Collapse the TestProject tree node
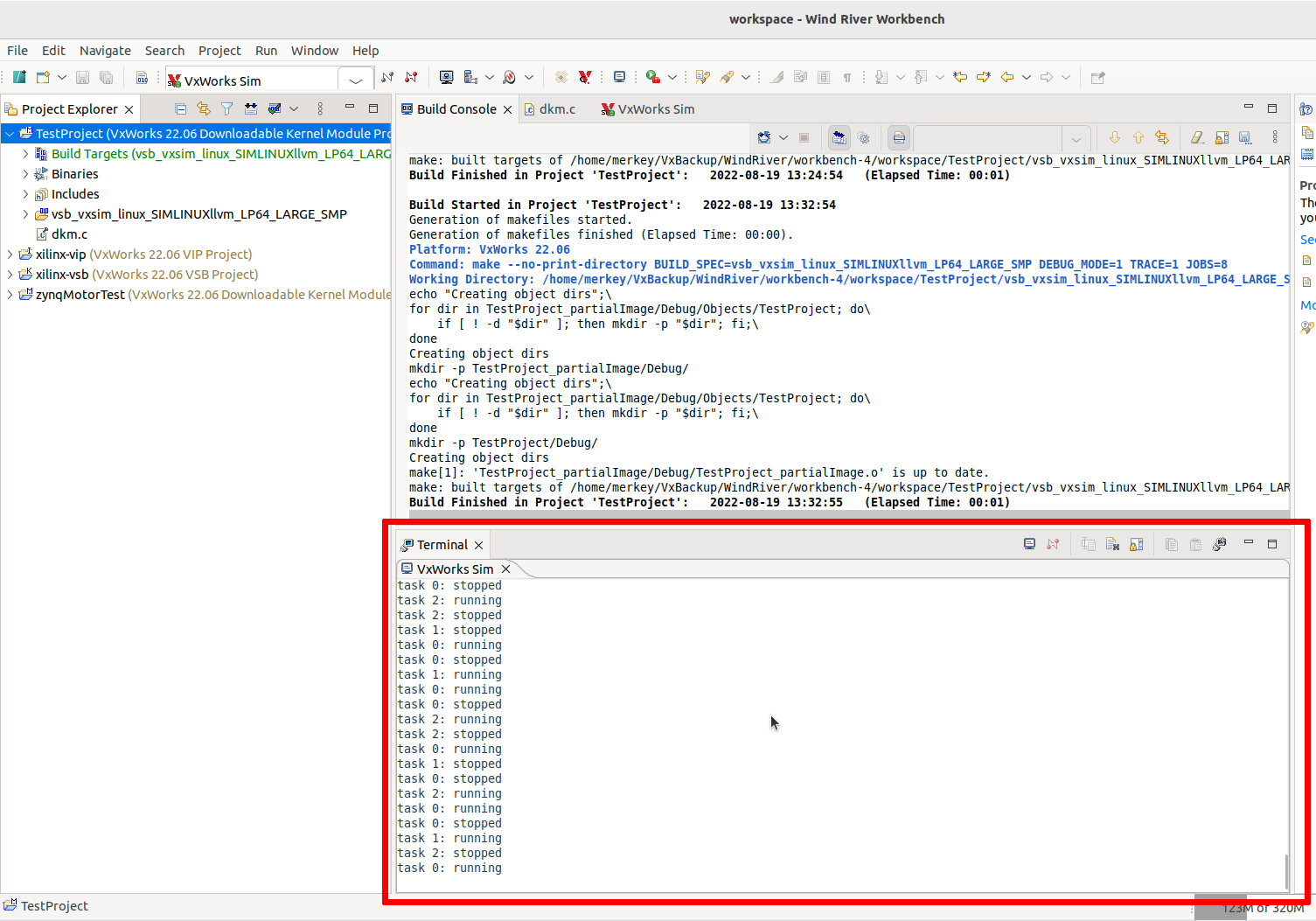Screen dimensions: 1316x921 (x=10, y=133)
